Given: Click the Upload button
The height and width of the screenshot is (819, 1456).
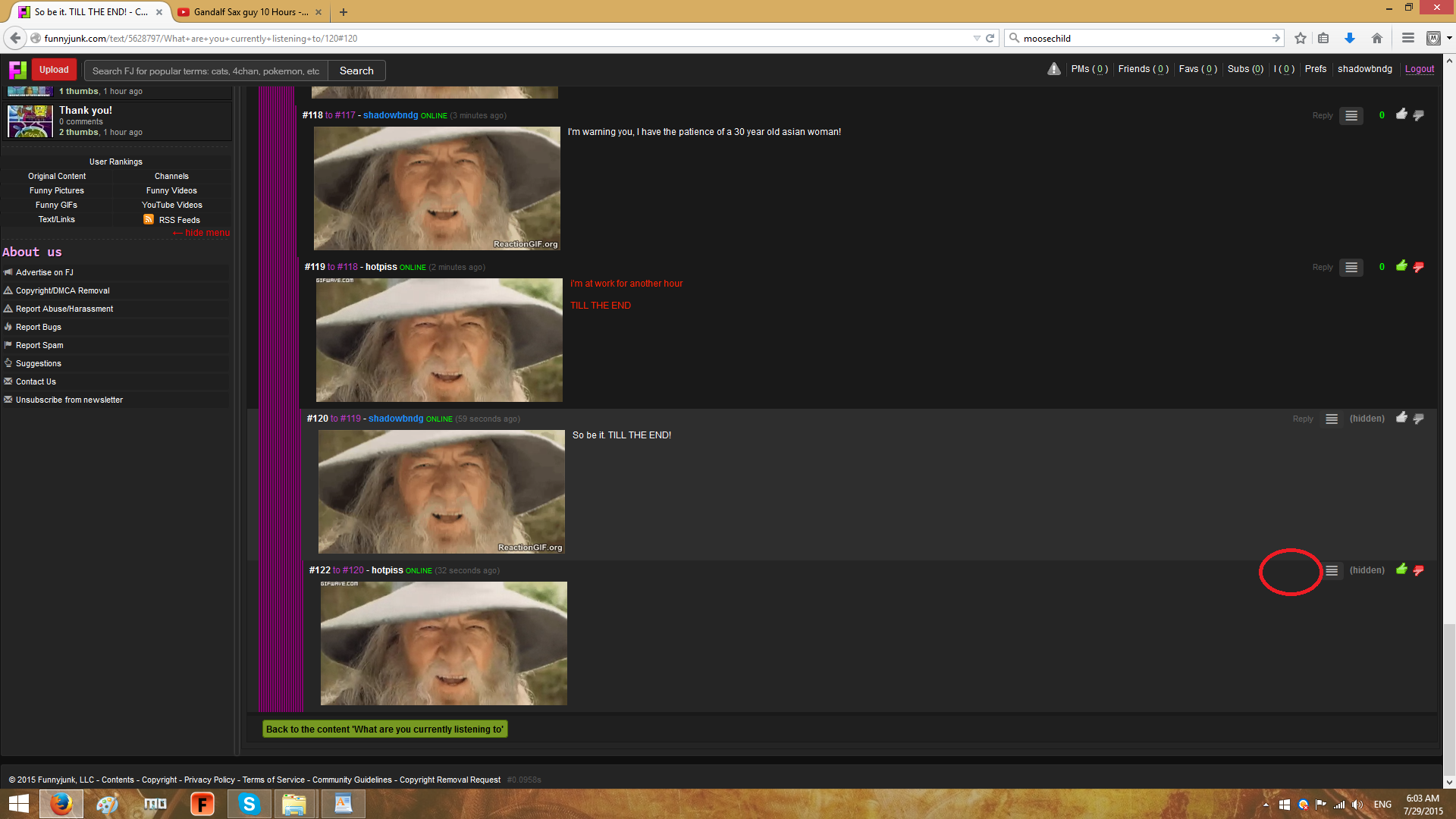Looking at the screenshot, I should tap(54, 70).
